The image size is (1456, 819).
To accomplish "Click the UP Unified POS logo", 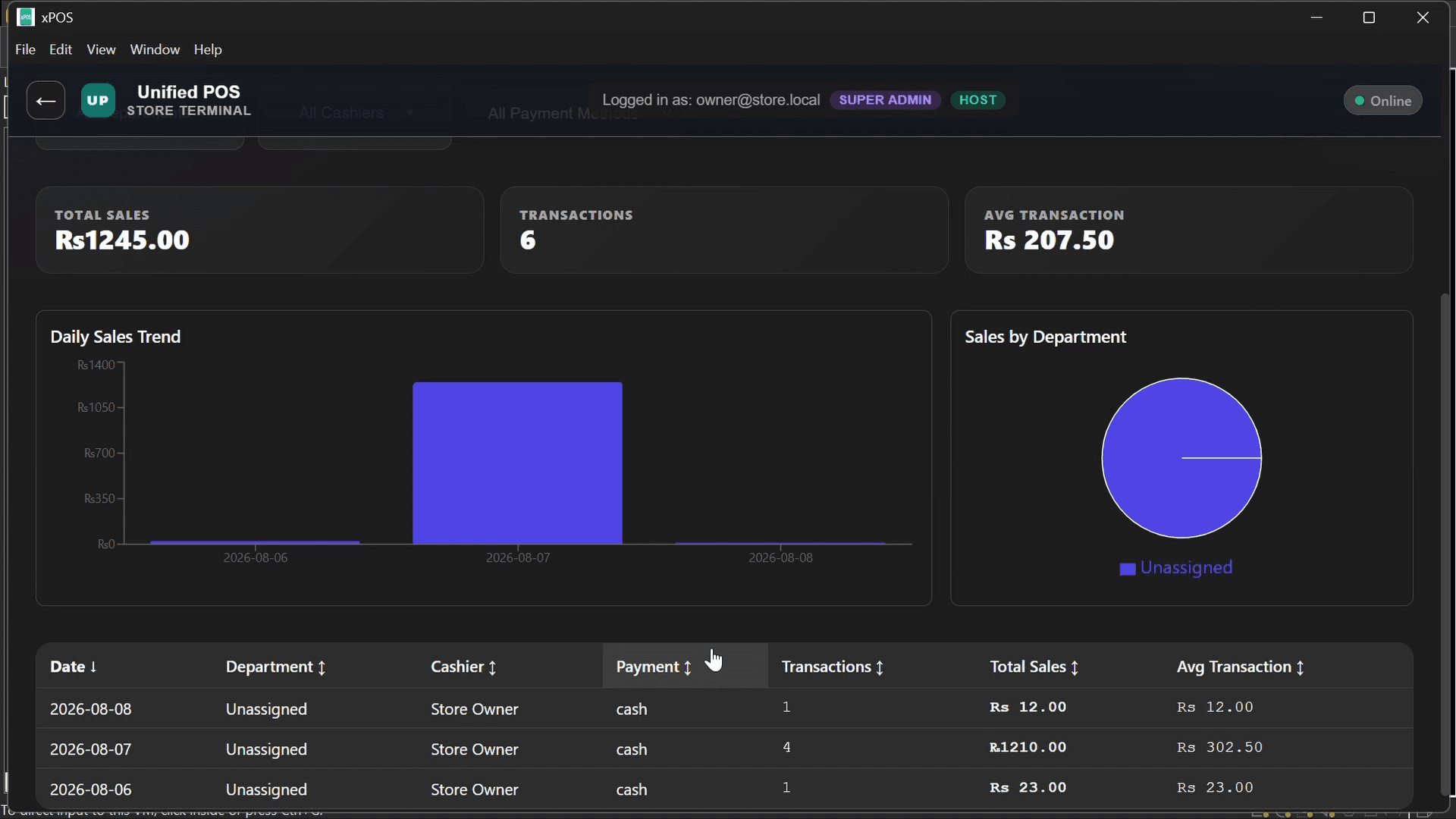I will [x=98, y=100].
